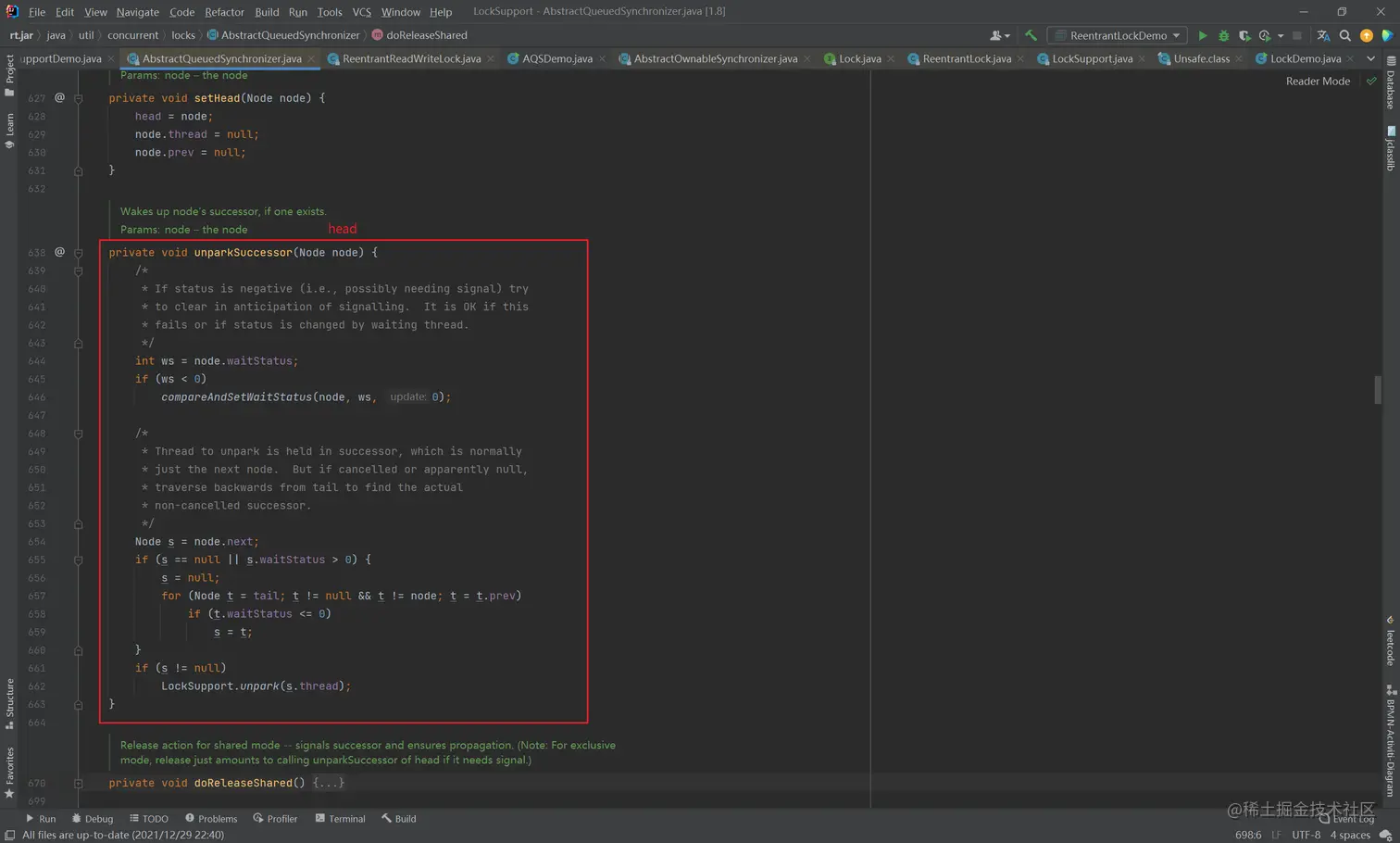This screenshot has height=843, width=1400.
Task: Open the Debug tool window
Action: [x=93, y=819]
